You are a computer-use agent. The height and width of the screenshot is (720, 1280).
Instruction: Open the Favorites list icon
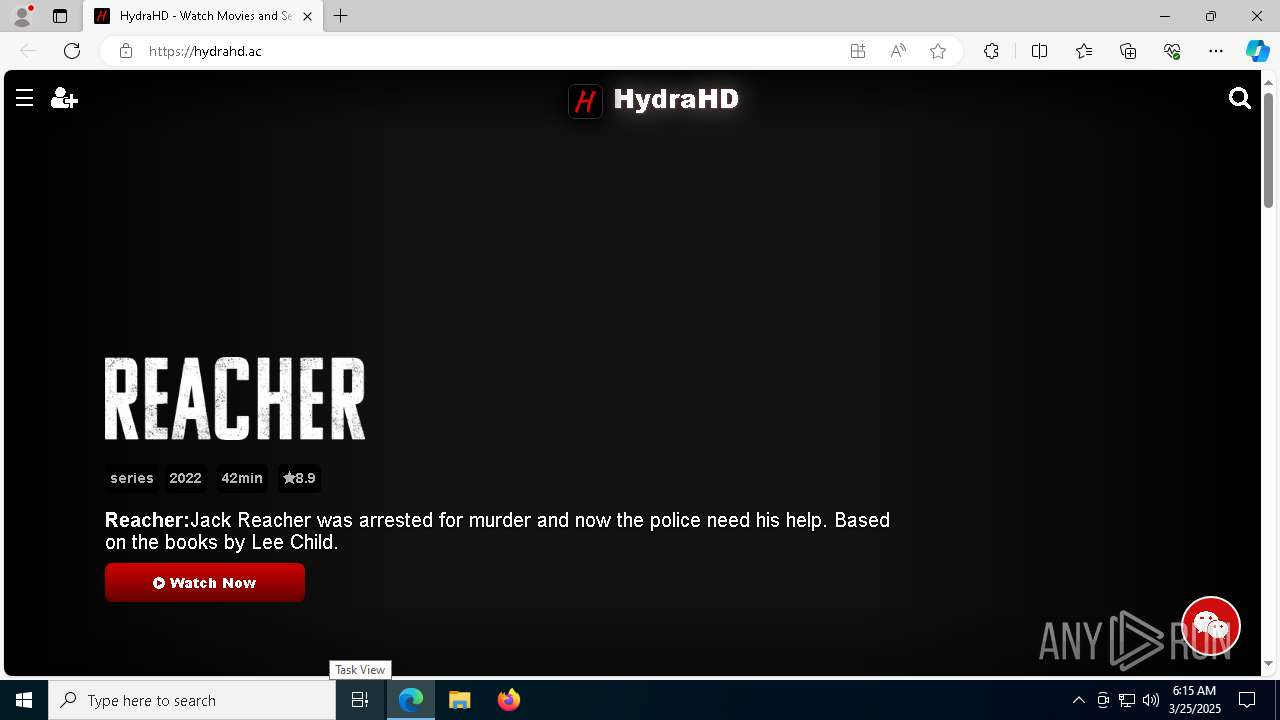pyautogui.click(x=1084, y=51)
